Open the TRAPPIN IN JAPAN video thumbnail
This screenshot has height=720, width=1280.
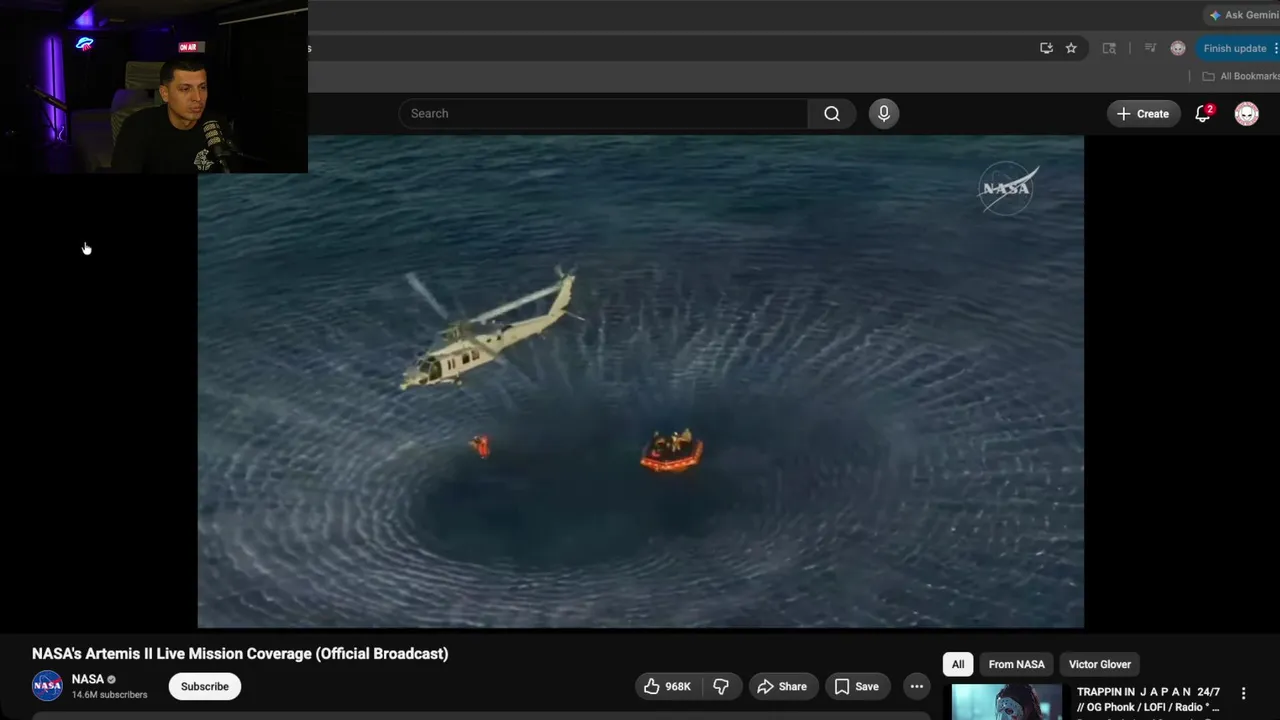[1007, 702]
